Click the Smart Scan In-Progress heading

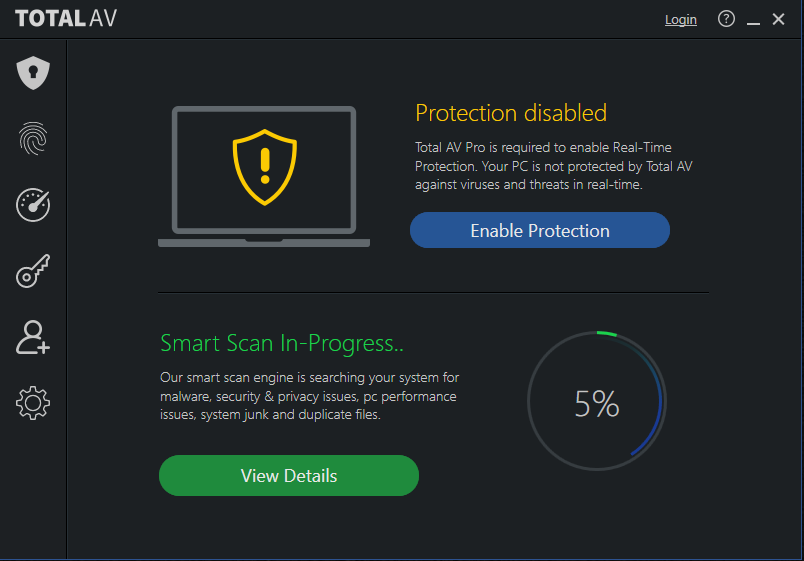[282, 343]
